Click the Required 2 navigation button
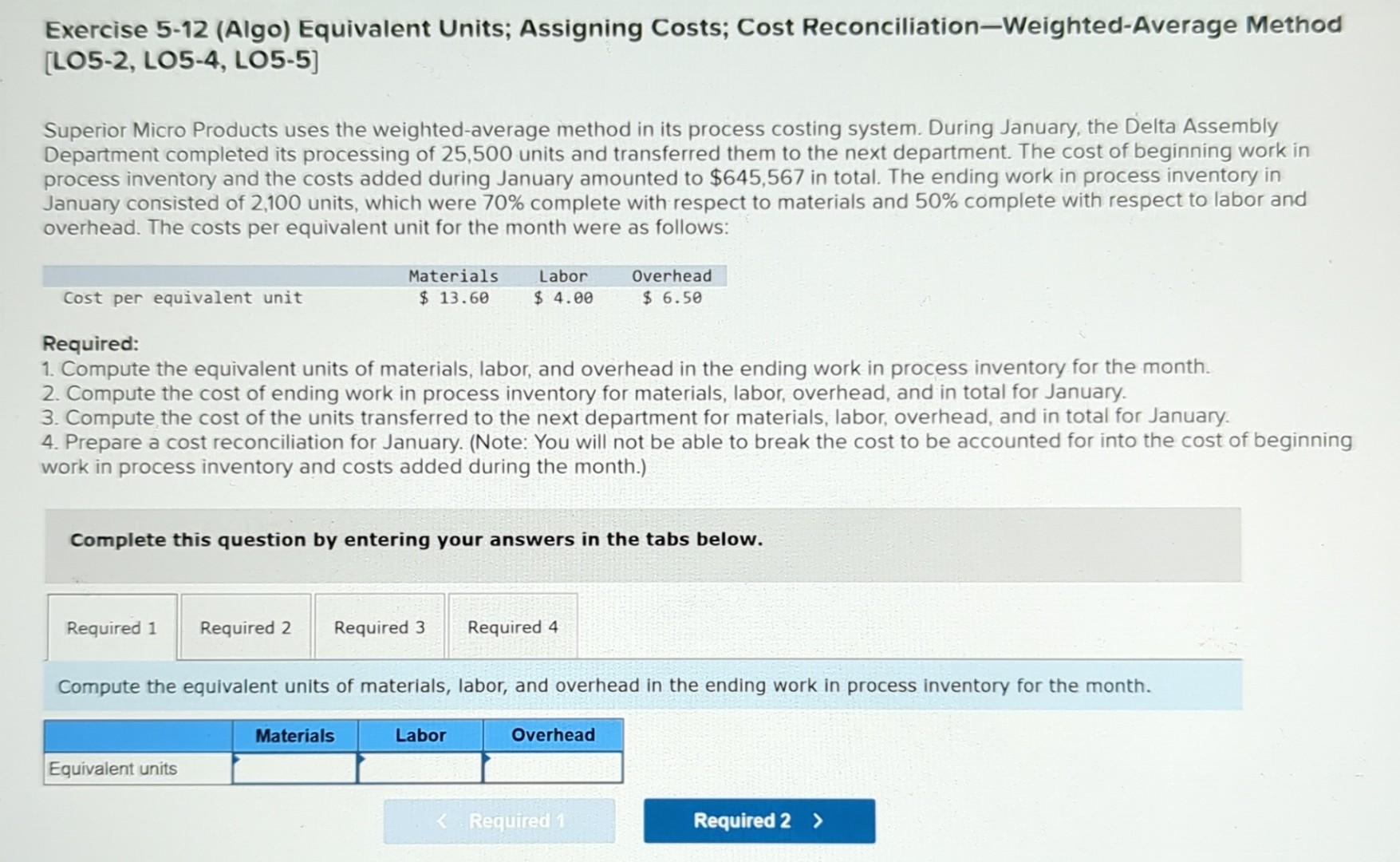The width and height of the screenshot is (1400, 862). [x=758, y=820]
